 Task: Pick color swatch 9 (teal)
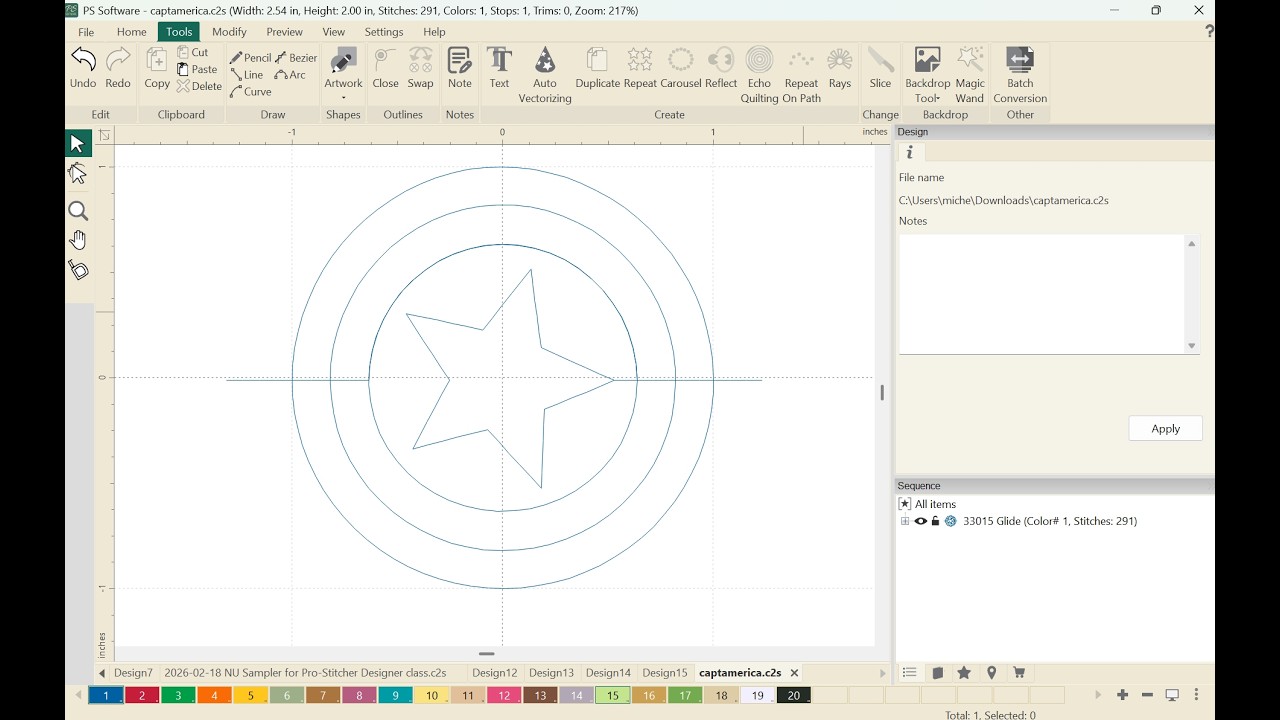[395, 695]
